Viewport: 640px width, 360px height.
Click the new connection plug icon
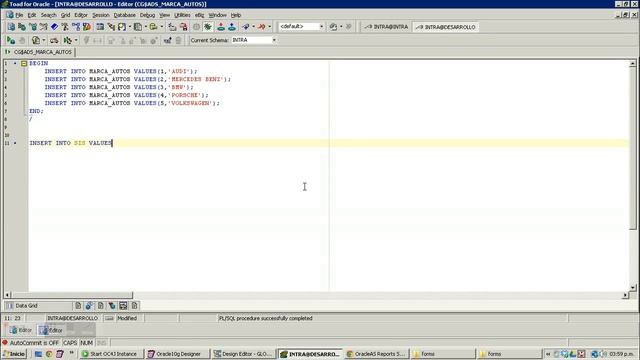pyautogui.click(x=246, y=27)
